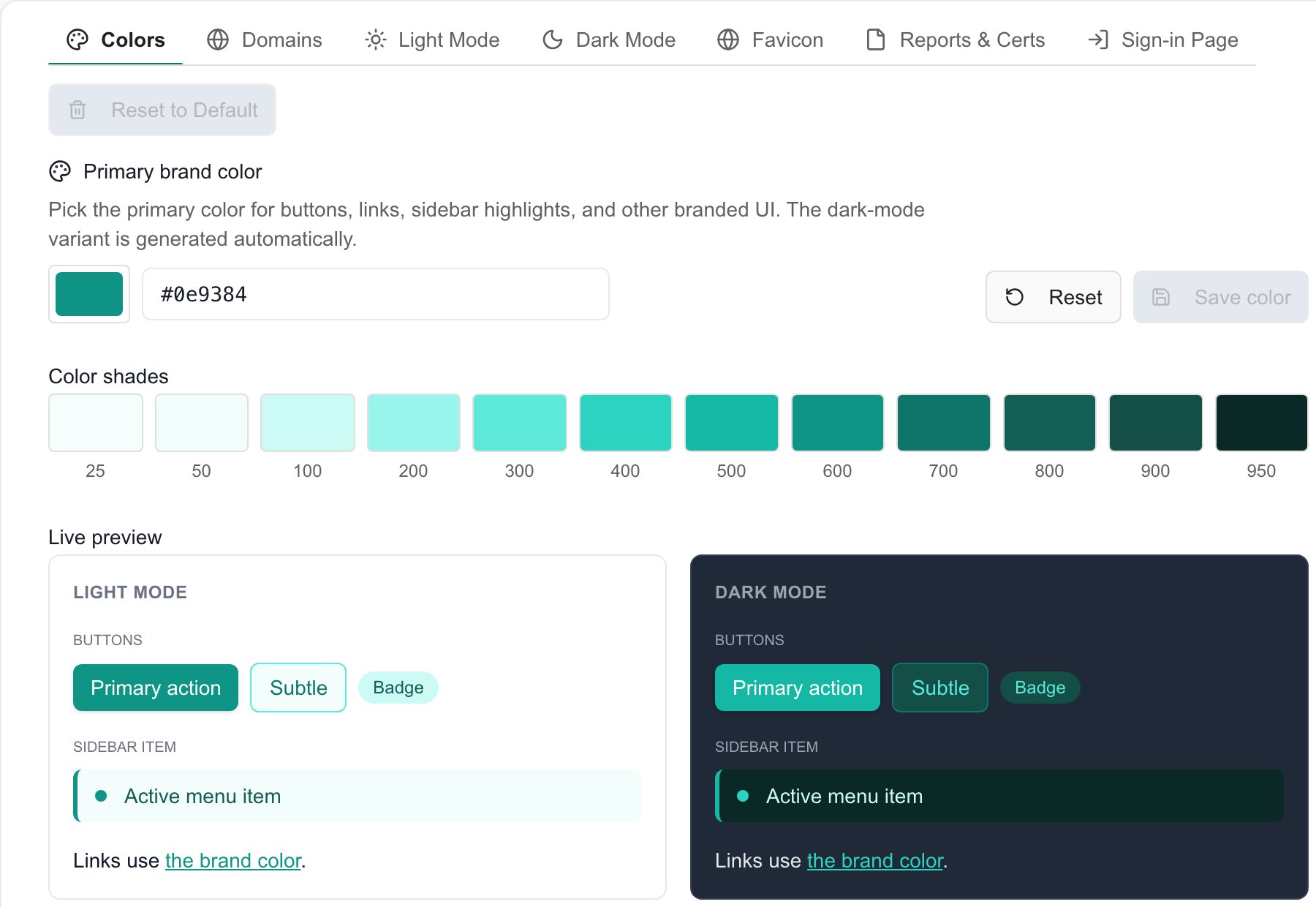Click the globe icon beside Favicon
Image resolution: width=1316 pixels, height=907 pixels.
[728, 39]
